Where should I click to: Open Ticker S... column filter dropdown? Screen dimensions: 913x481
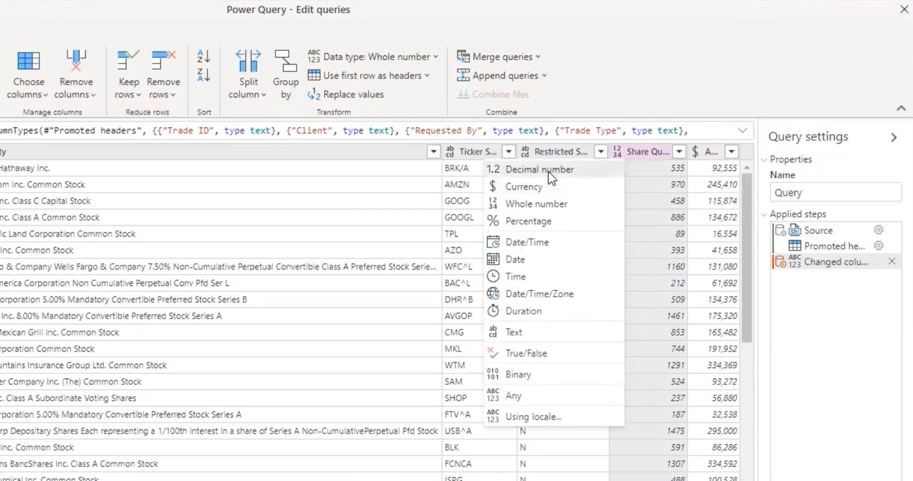pyautogui.click(x=508, y=151)
